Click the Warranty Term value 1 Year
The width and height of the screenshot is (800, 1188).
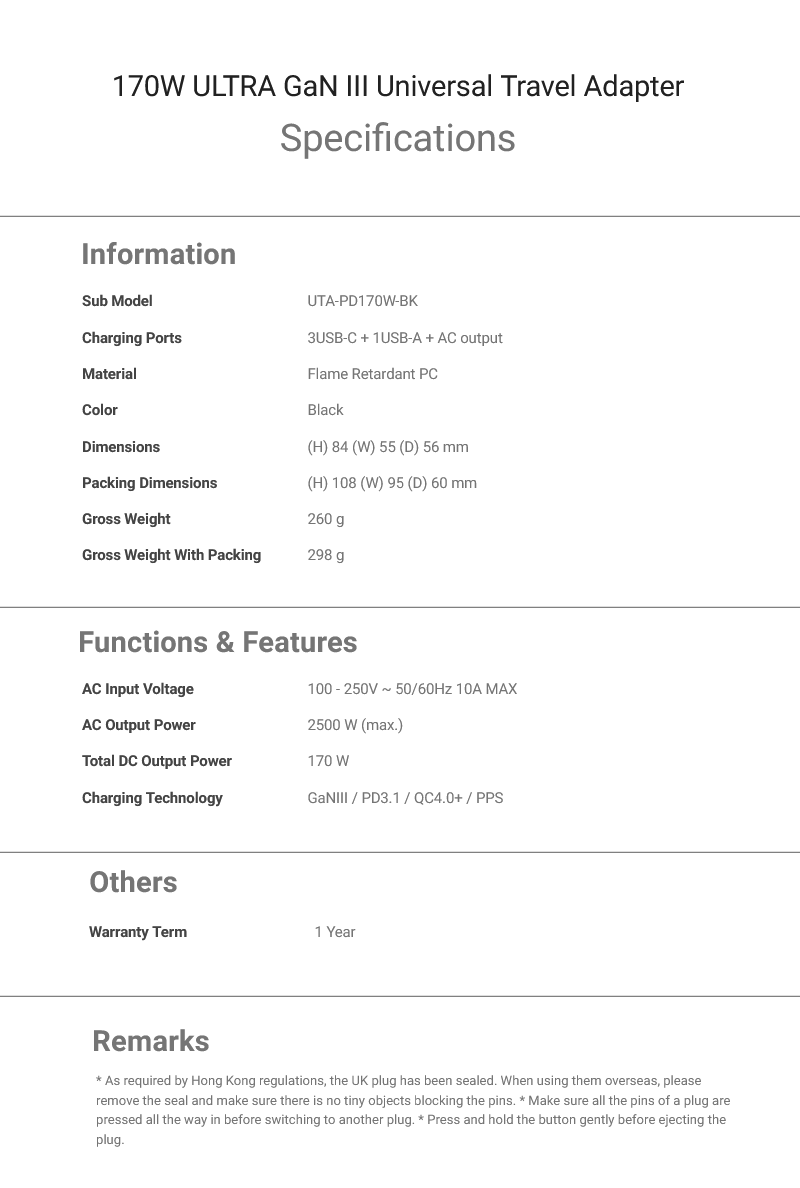click(x=335, y=932)
